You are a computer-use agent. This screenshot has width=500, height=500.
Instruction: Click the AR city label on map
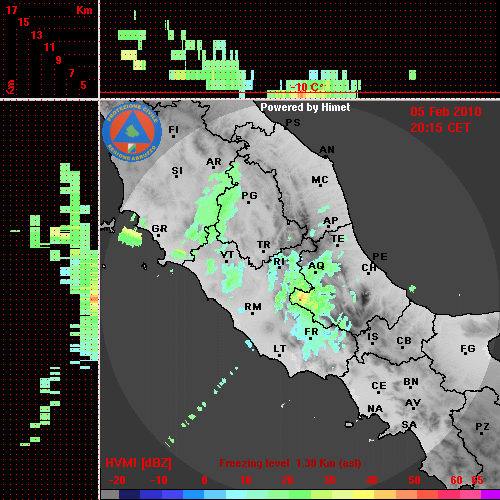click(214, 162)
